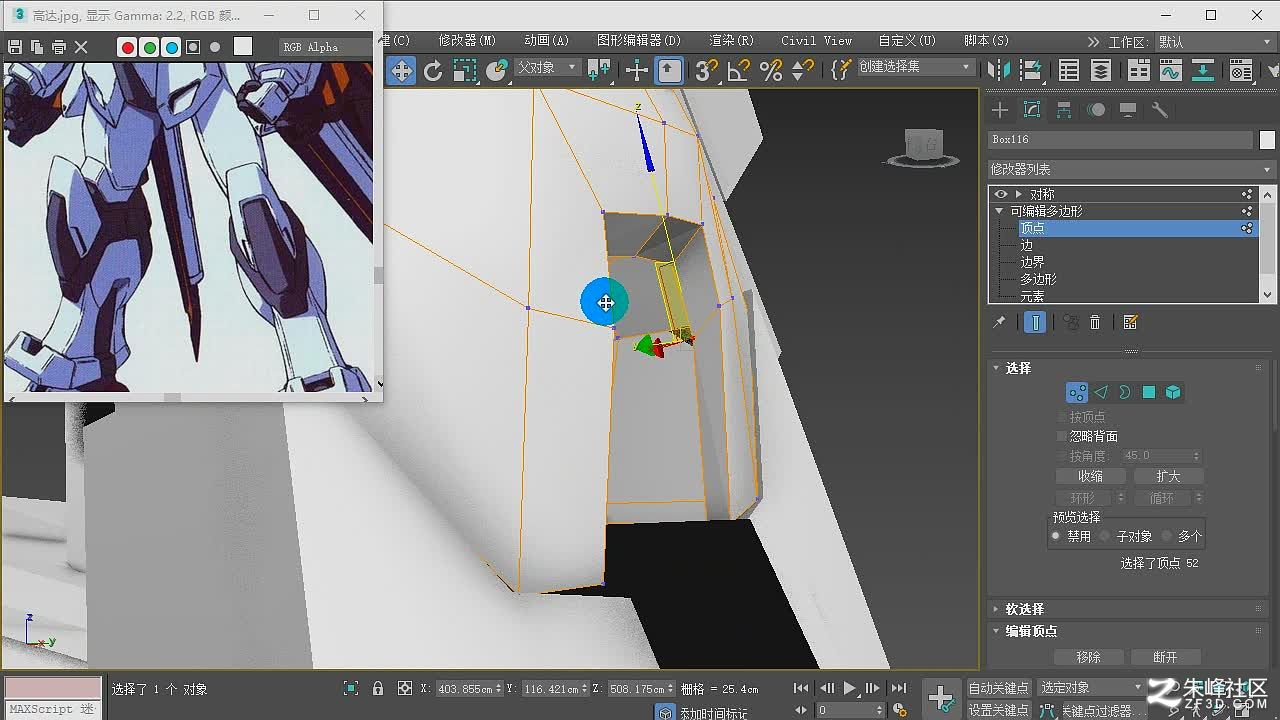Toggle Spinner Snap icon

pyautogui.click(x=803, y=70)
